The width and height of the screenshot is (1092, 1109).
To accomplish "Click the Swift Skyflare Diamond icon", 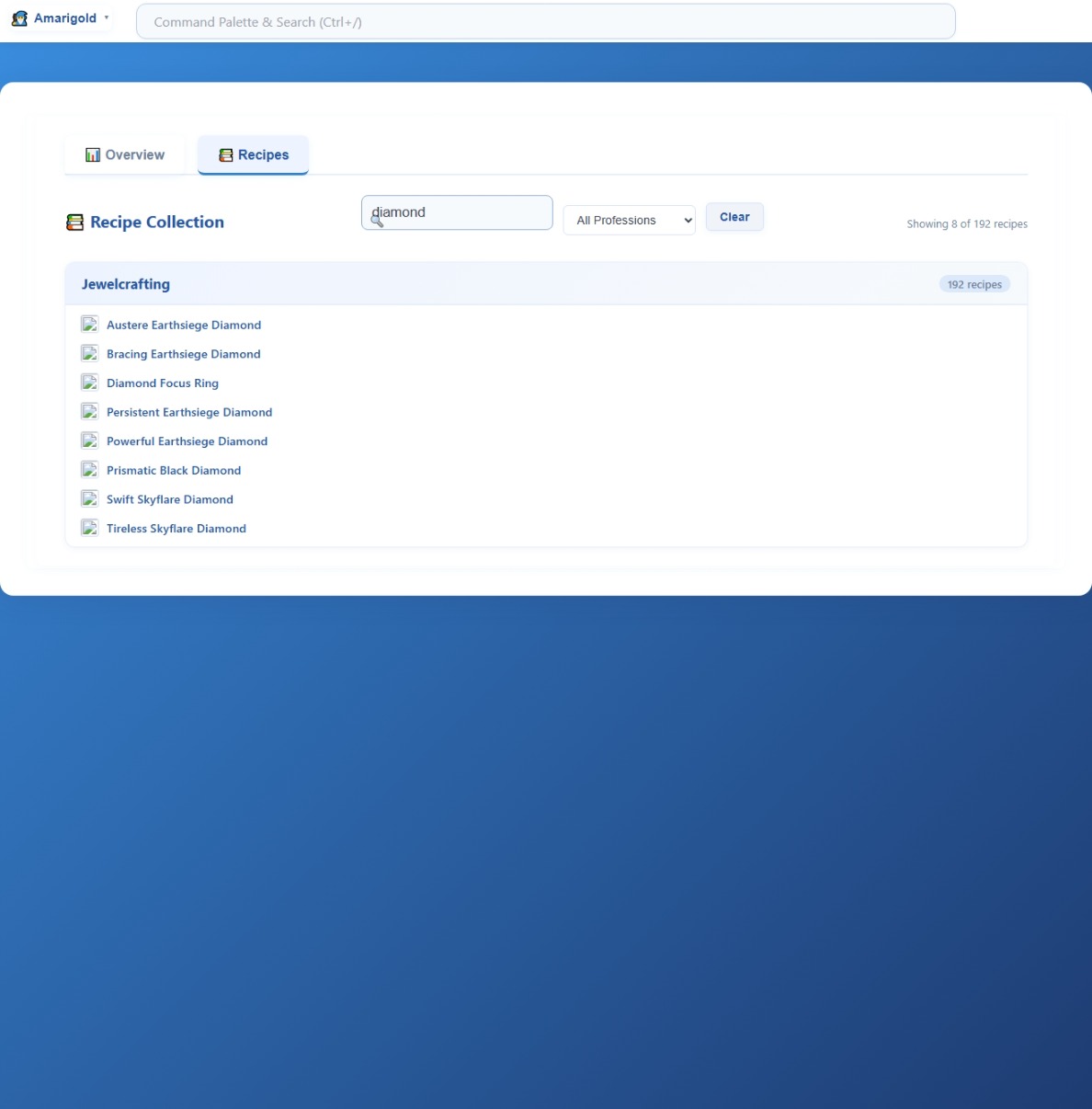I will click(89, 498).
